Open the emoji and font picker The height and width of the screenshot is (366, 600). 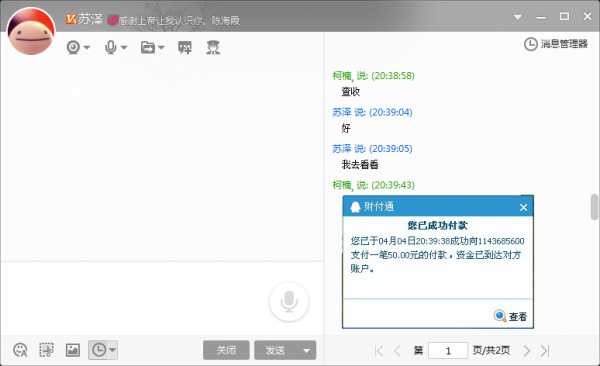click(x=20, y=350)
